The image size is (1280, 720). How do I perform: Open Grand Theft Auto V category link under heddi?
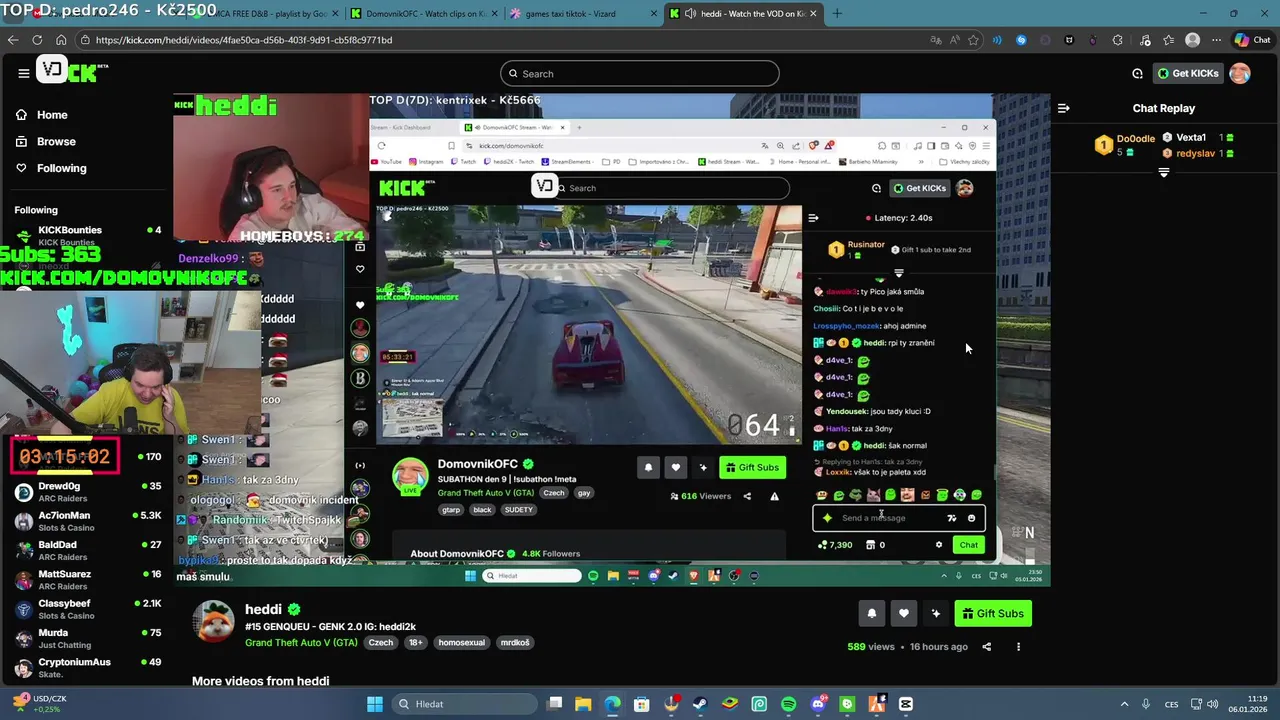(x=301, y=643)
